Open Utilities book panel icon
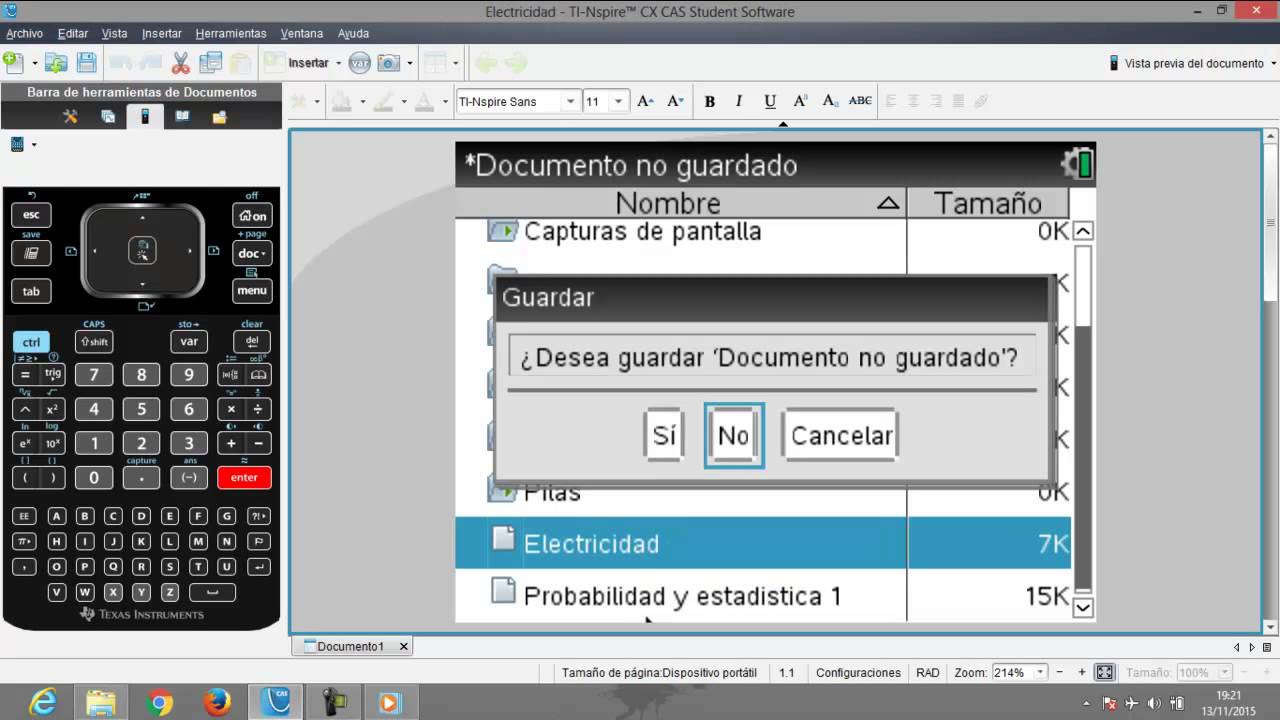 click(x=182, y=117)
